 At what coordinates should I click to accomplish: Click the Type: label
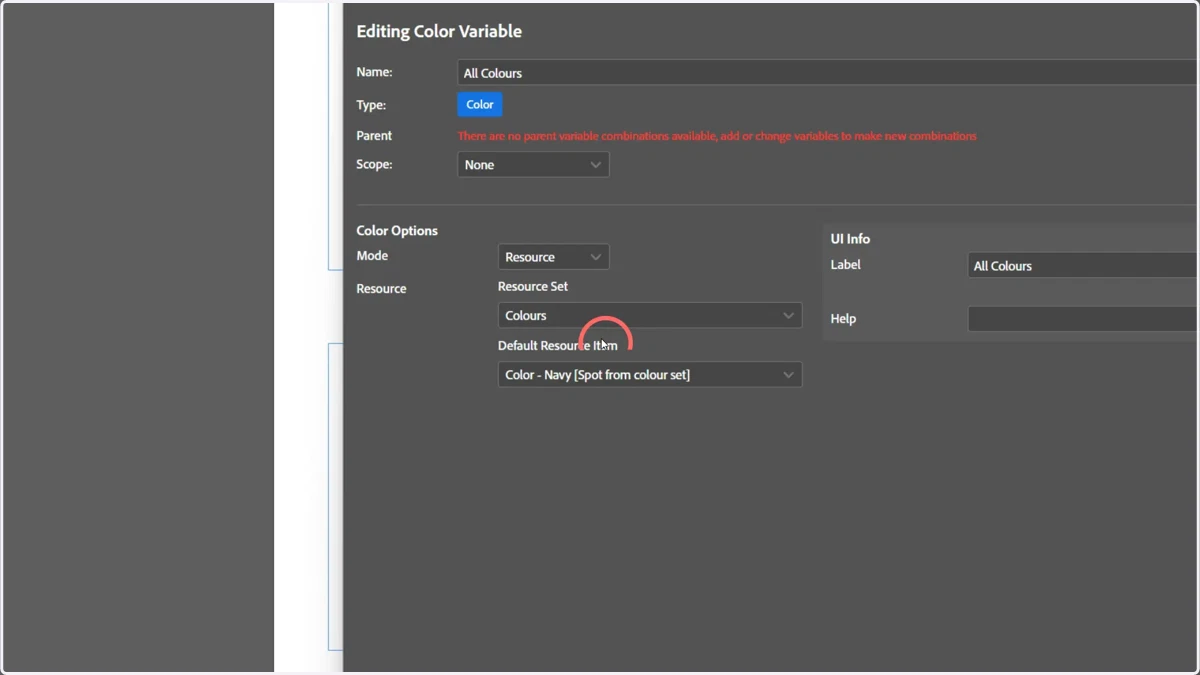371,105
